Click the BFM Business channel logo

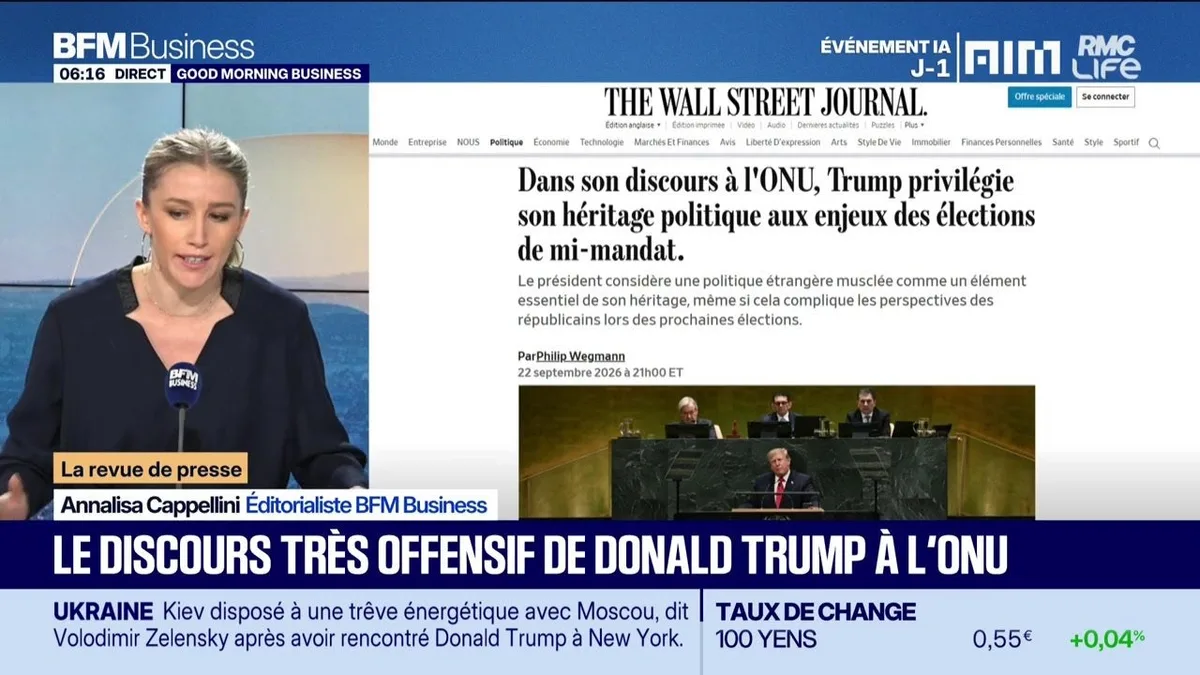(x=154, y=46)
